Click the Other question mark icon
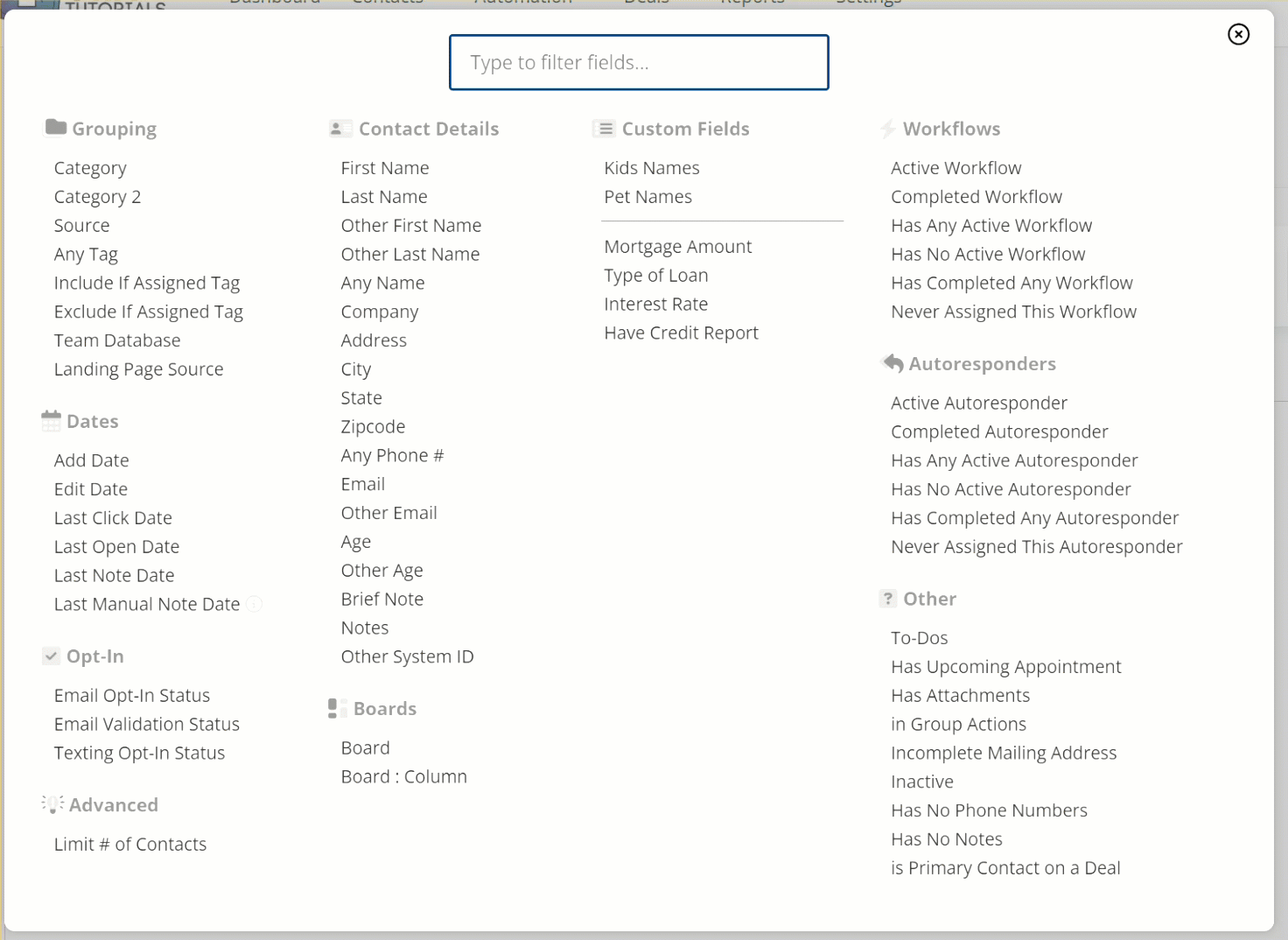 (888, 599)
